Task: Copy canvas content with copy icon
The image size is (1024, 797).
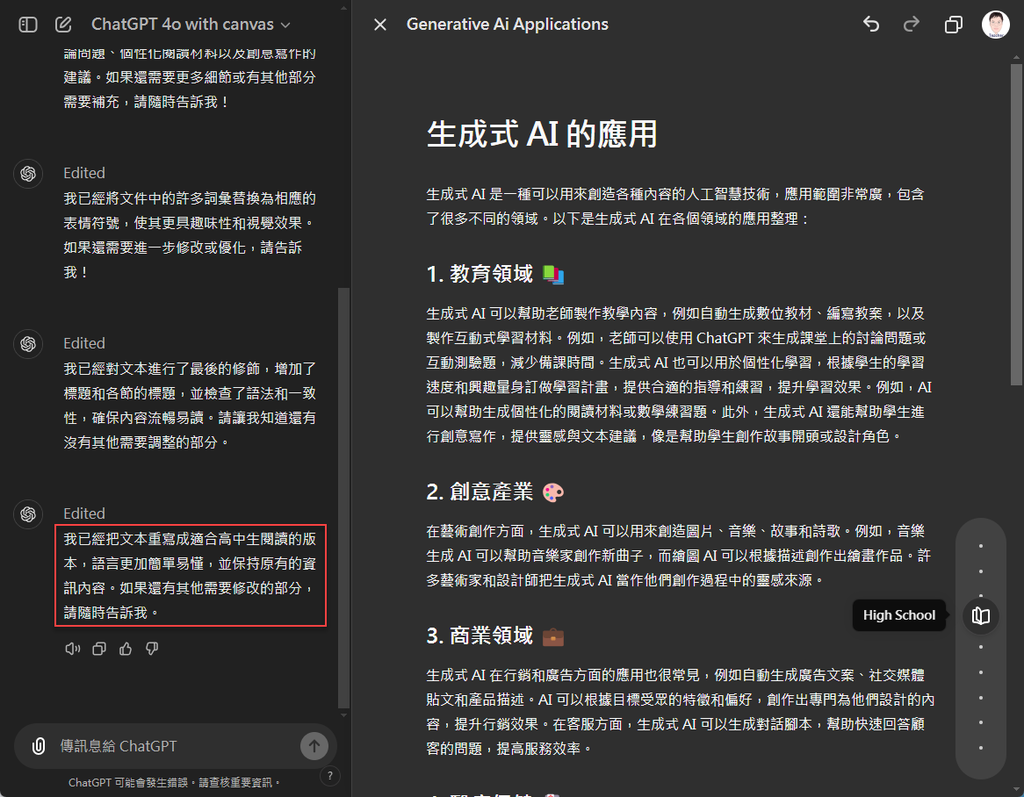Action: [953, 25]
